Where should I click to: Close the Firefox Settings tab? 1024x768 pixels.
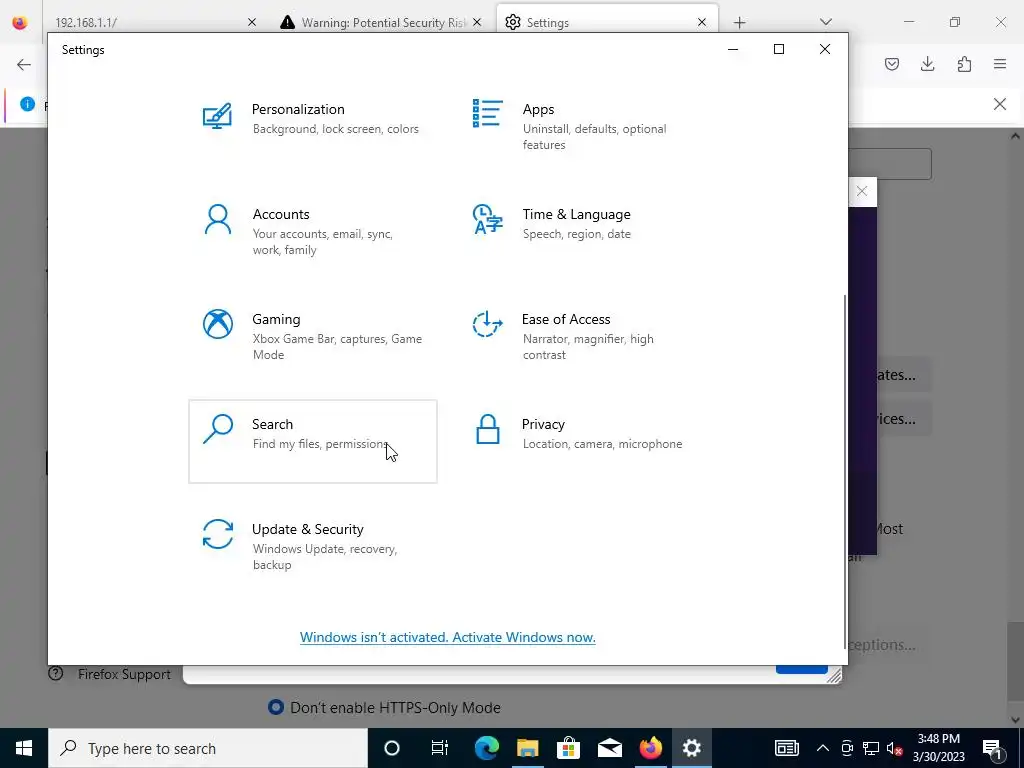701,22
